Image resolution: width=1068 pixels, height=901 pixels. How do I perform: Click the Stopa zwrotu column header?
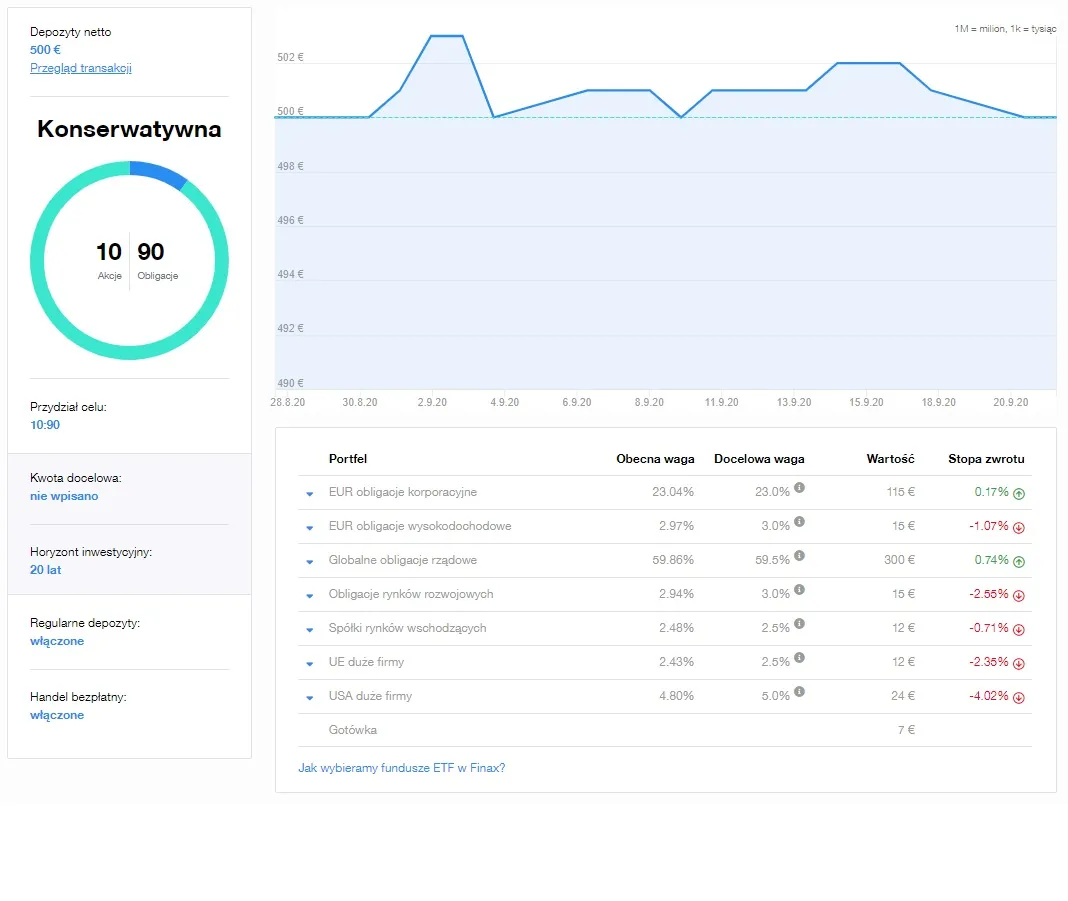coord(986,459)
